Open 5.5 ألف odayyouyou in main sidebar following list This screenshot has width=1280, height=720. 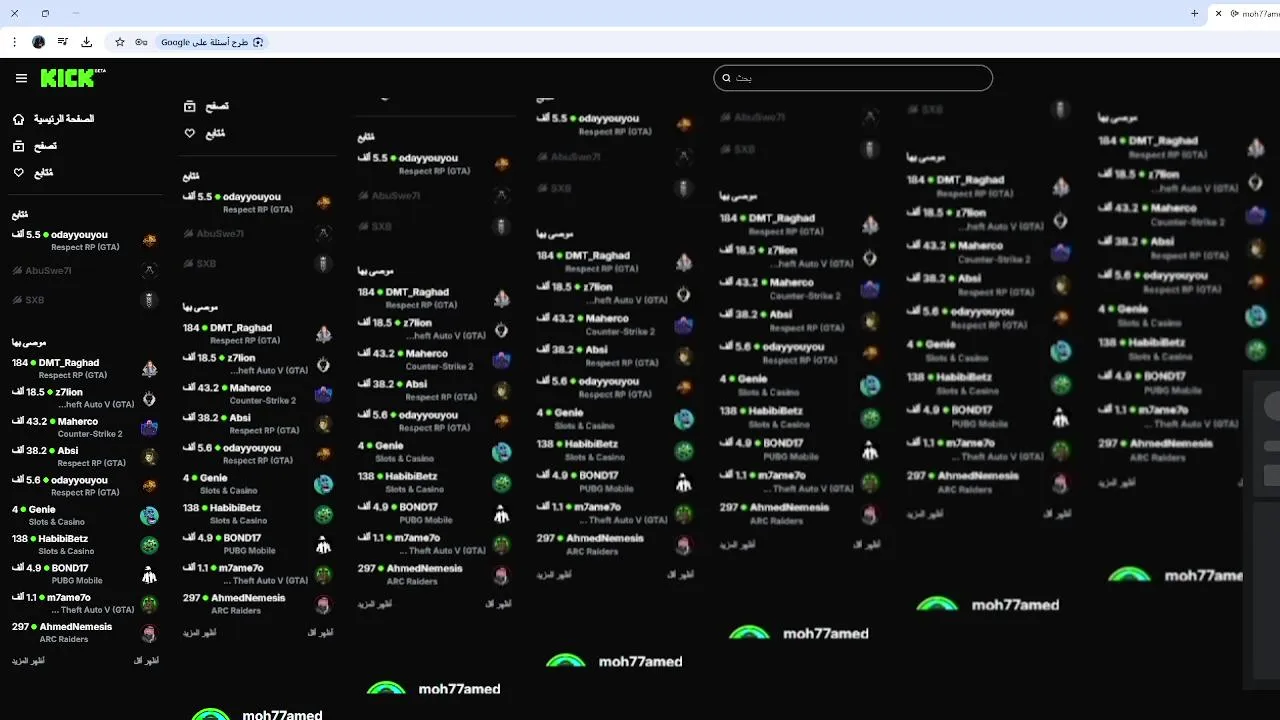click(85, 240)
